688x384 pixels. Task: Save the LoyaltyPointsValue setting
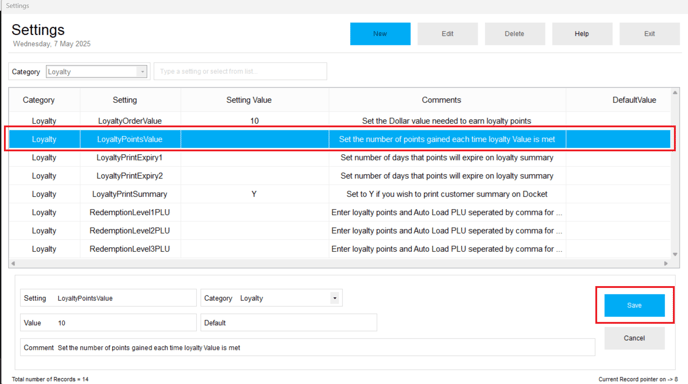pyautogui.click(x=634, y=305)
